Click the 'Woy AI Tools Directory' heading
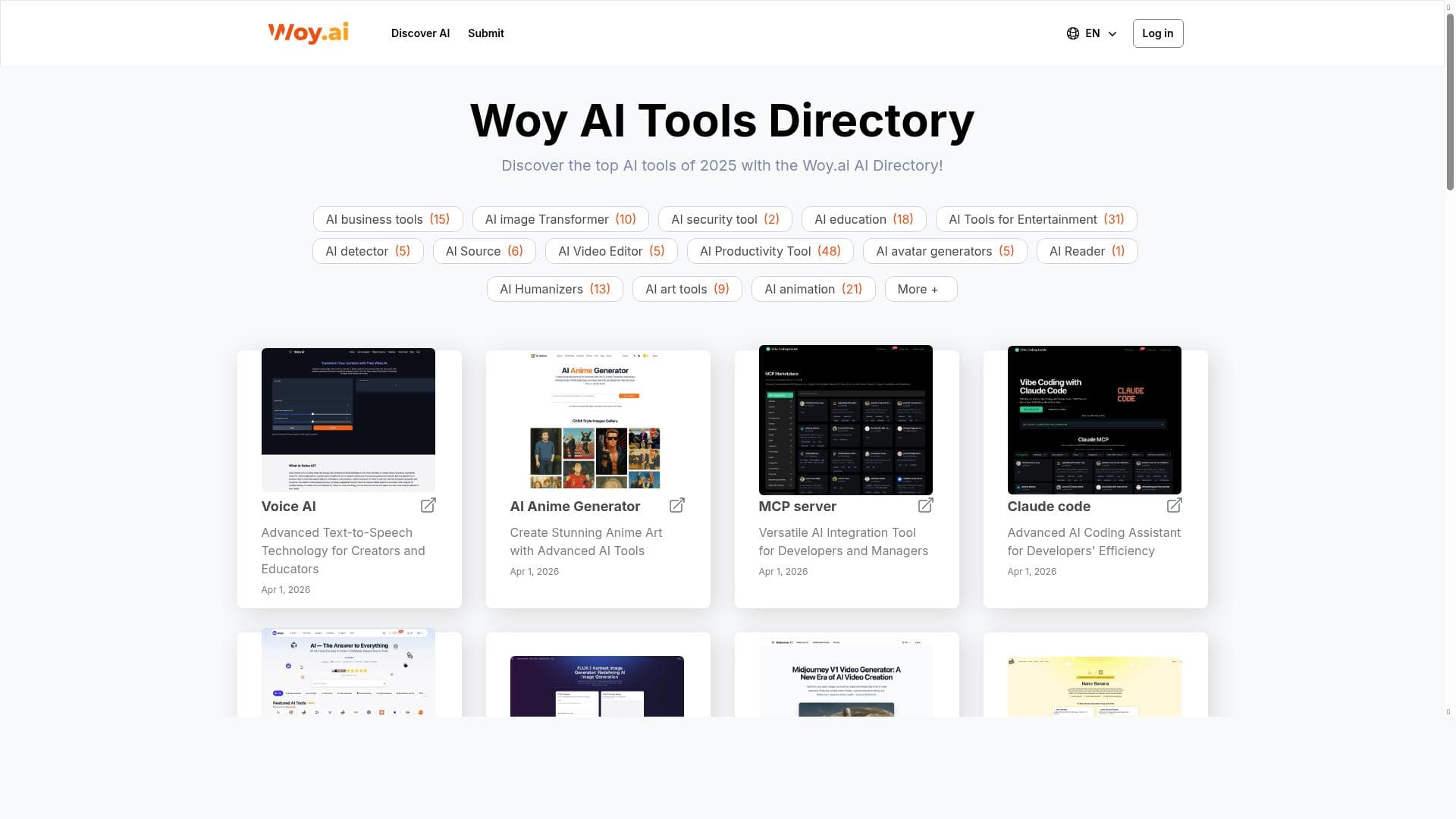 (x=722, y=121)
